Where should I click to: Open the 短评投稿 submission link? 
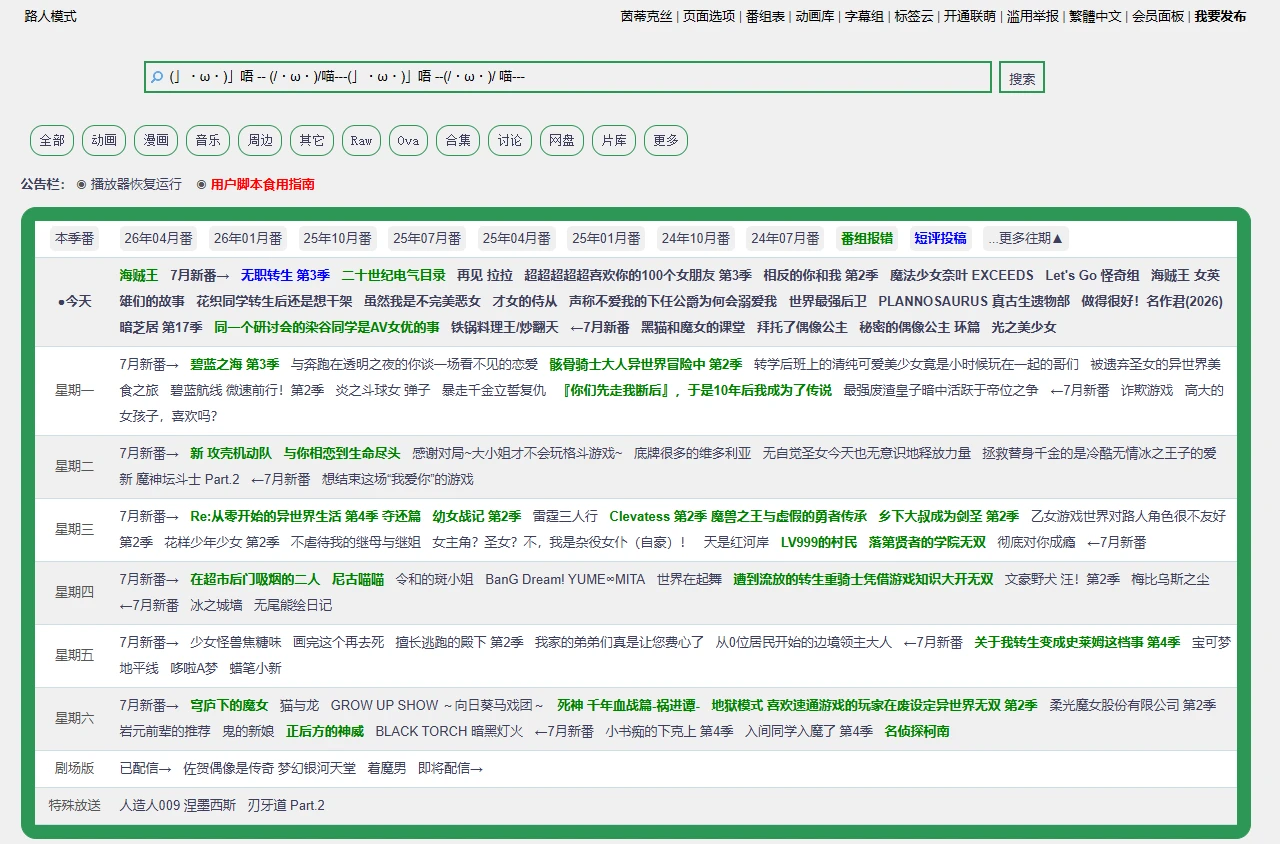(940, 238)
